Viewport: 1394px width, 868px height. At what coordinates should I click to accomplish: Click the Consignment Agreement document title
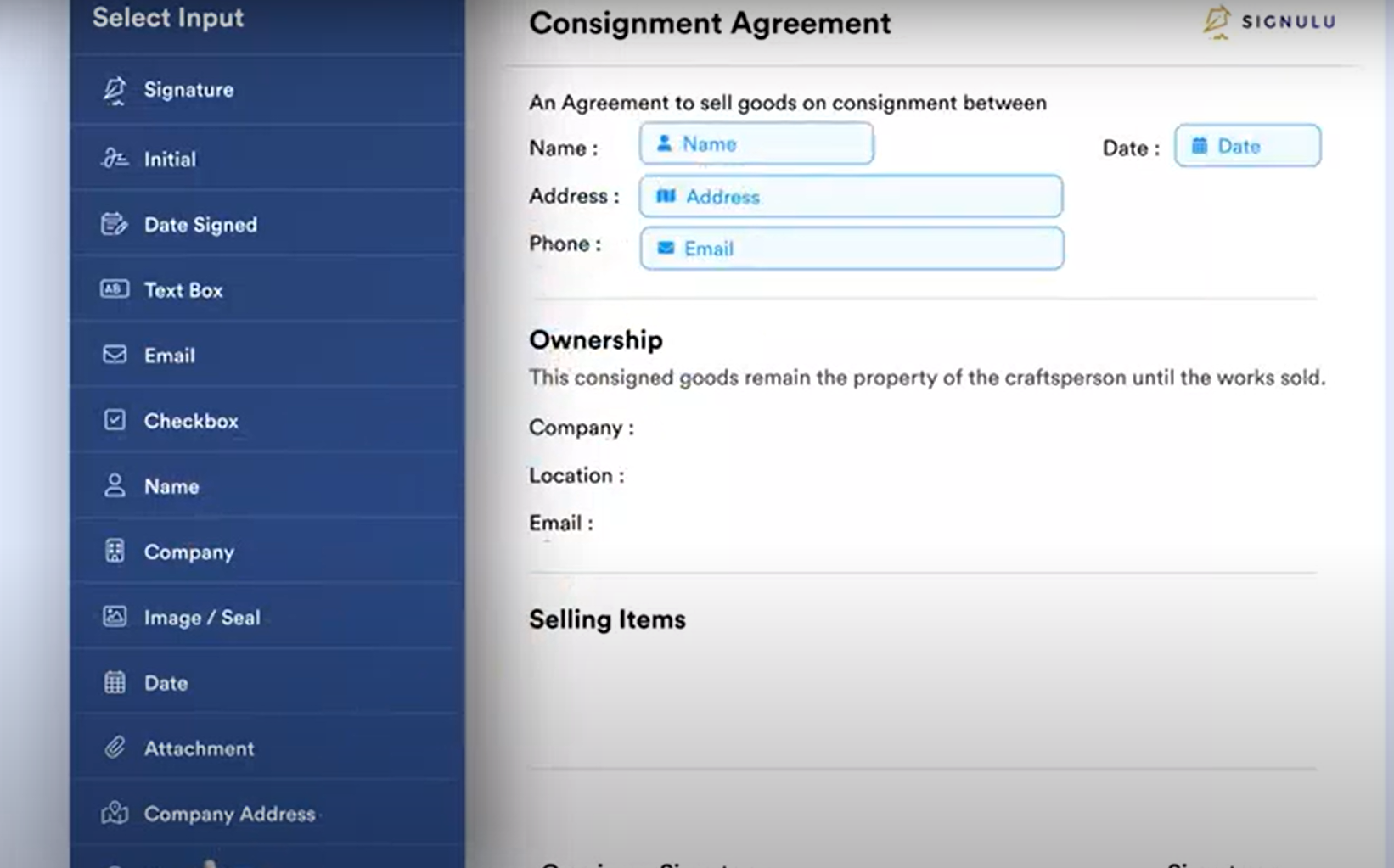point(709,24)
